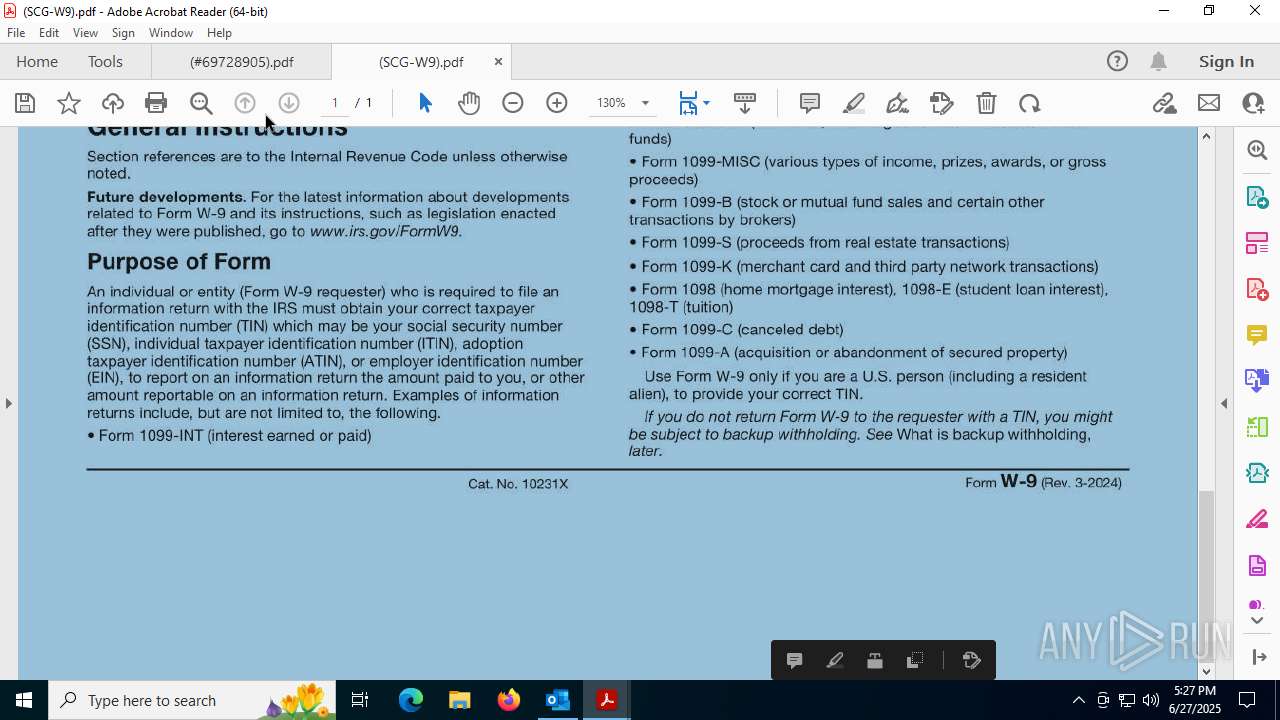This screenshot has height=720, width=1280.
Task: Open the Window menu
Action: click(171, 33)
